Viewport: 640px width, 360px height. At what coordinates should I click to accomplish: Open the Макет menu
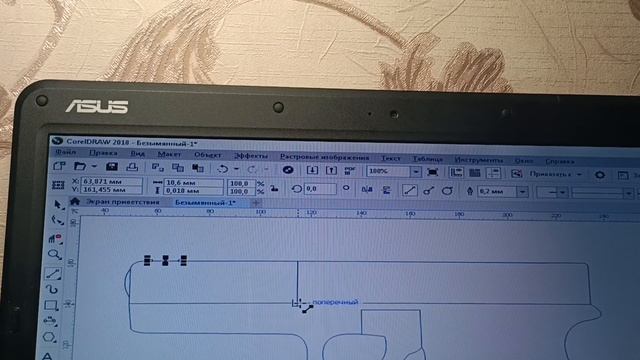(x=169, y=154)
